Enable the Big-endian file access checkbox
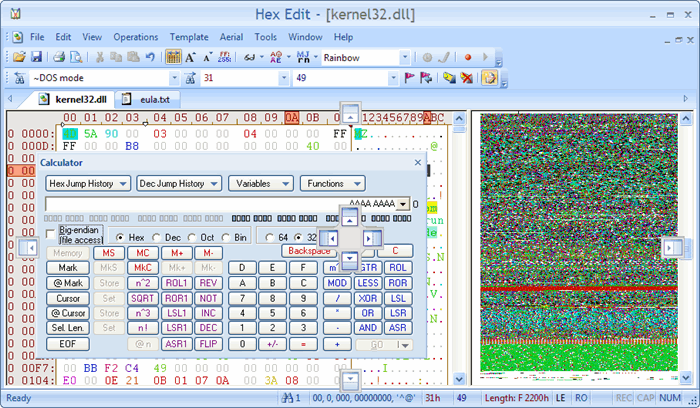 50,234
